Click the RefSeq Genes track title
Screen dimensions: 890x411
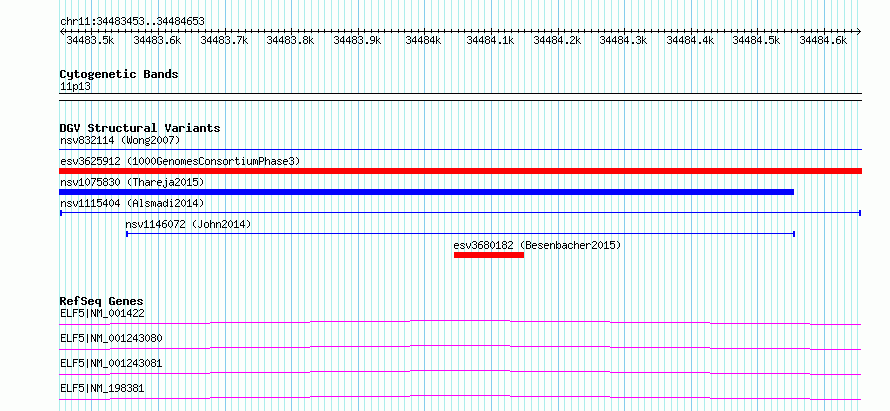[x=102, y=301]
